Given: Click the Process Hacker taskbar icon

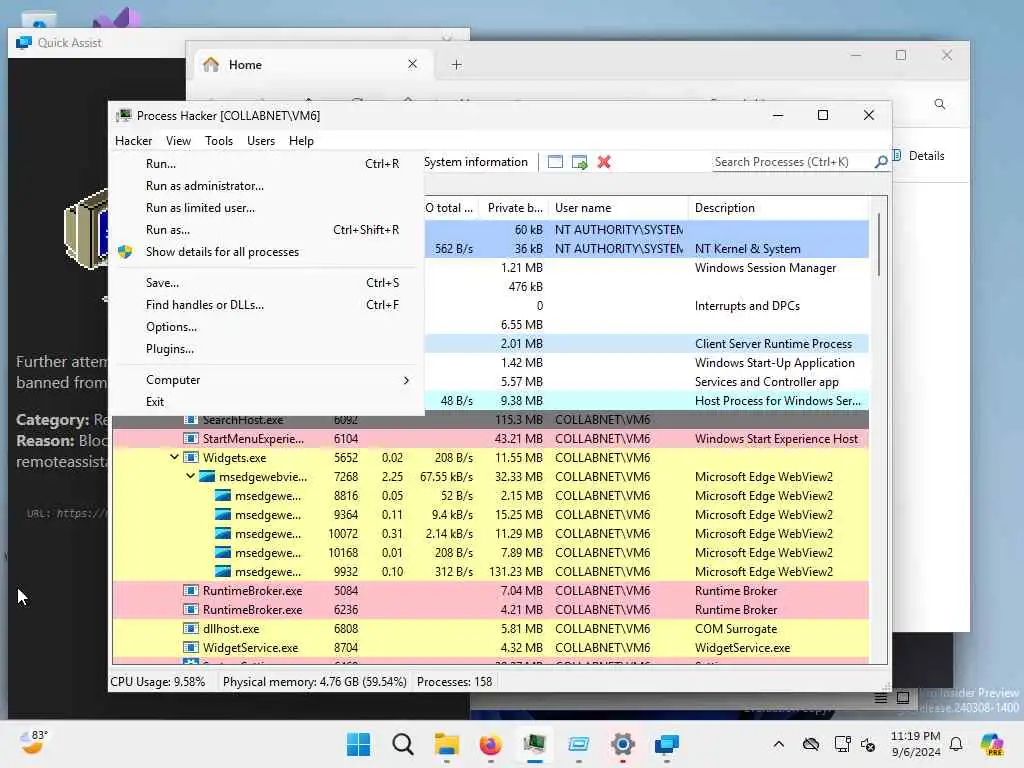Looking at the screenshot, I should tap(534, 744).
